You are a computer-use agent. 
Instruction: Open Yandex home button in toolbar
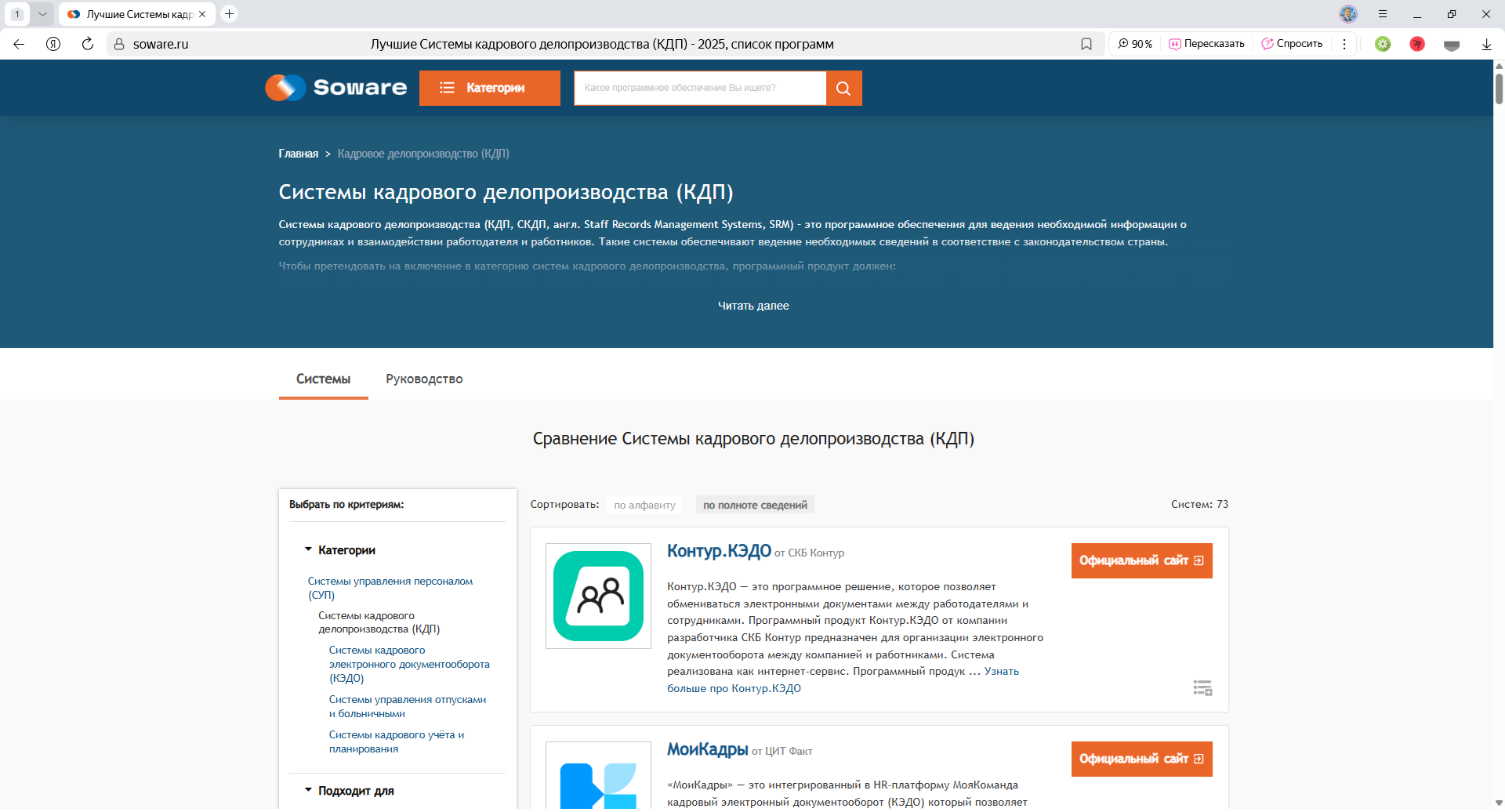click(x=53, y=44)
